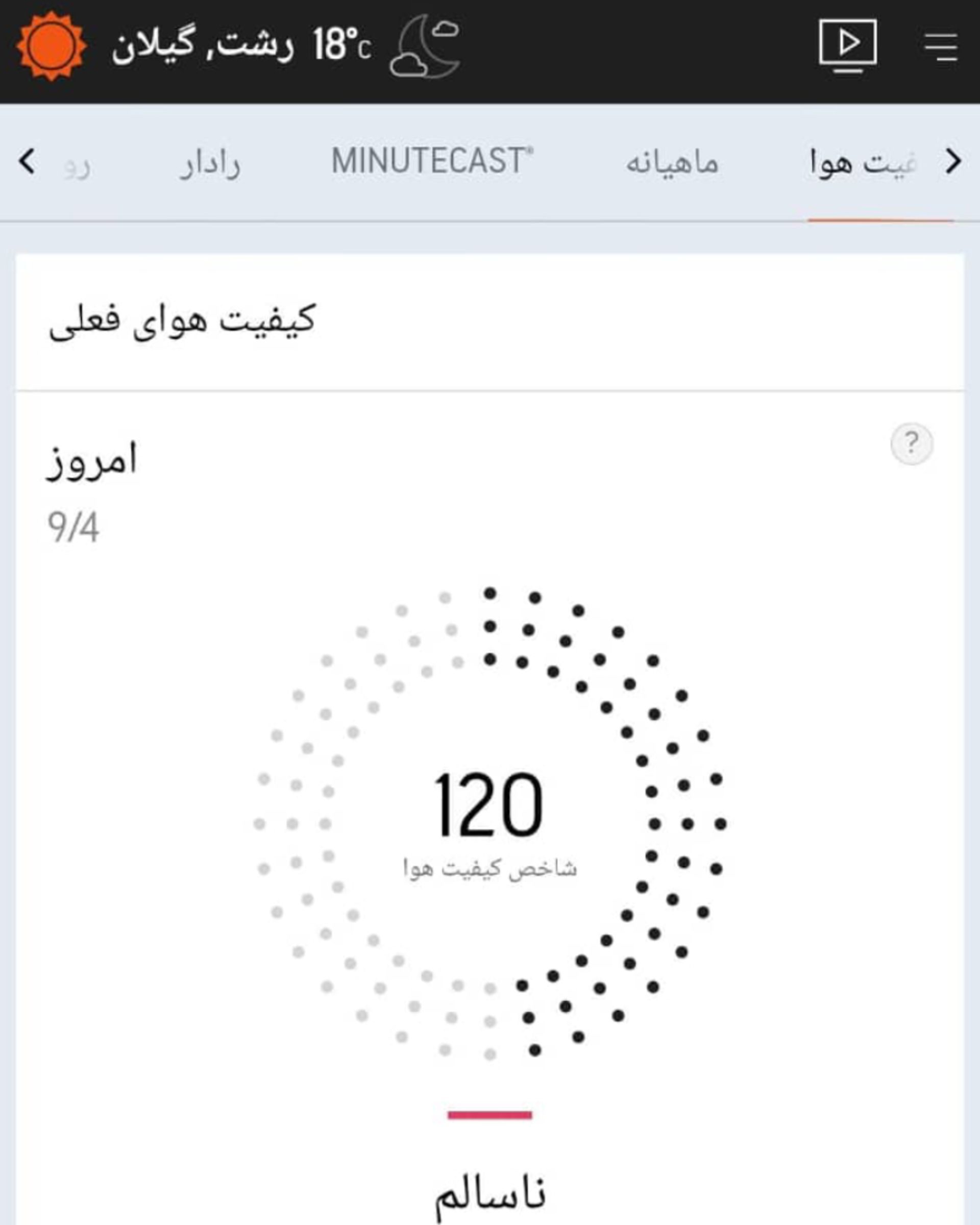This screenshot has height=1225, width=980.
Task: Select the ماهیانه tab
Action: coord(673,163)
